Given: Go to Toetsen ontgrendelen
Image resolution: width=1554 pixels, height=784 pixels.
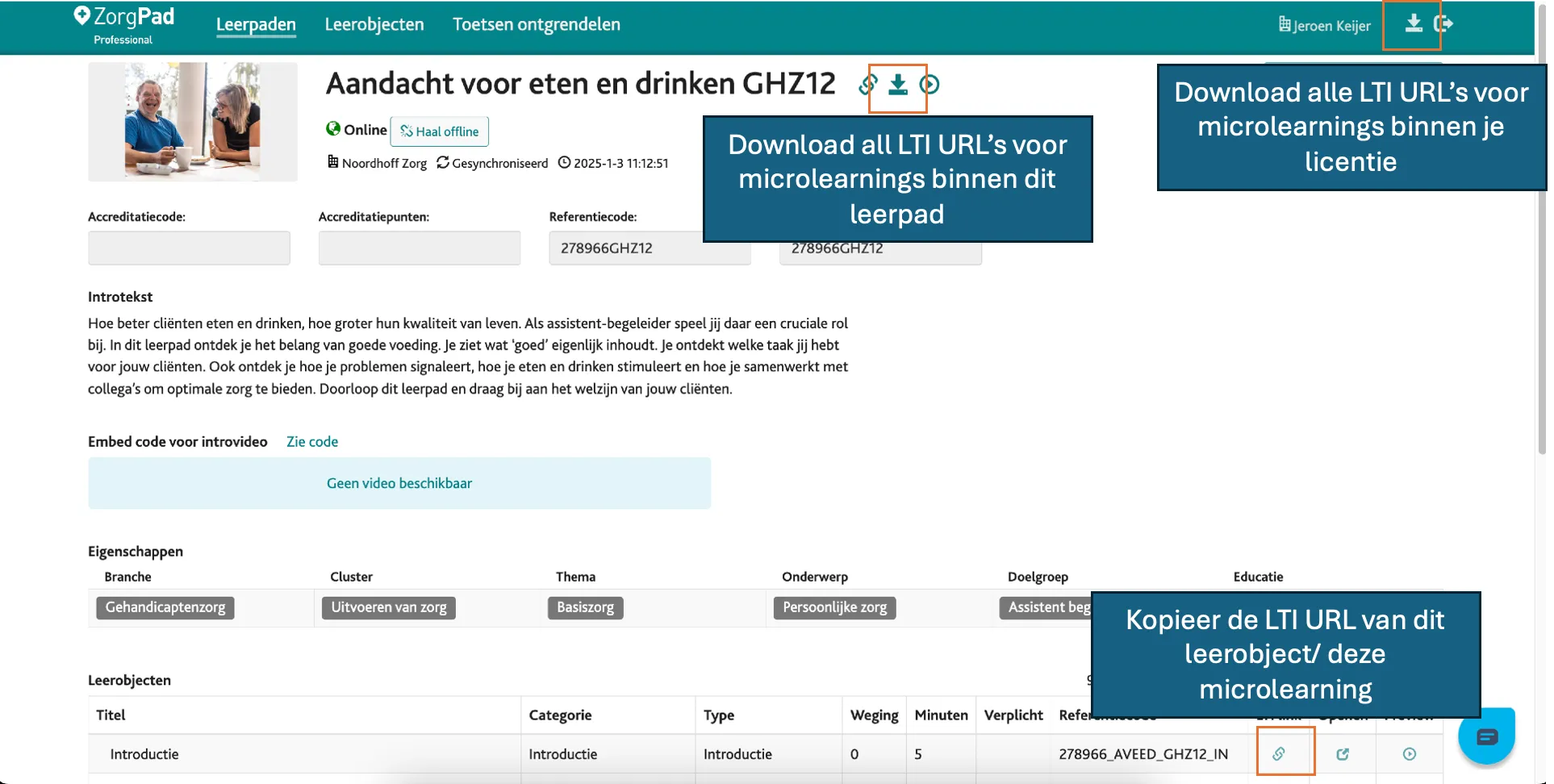Looking at the screenshot, I should tap(537, 25).
